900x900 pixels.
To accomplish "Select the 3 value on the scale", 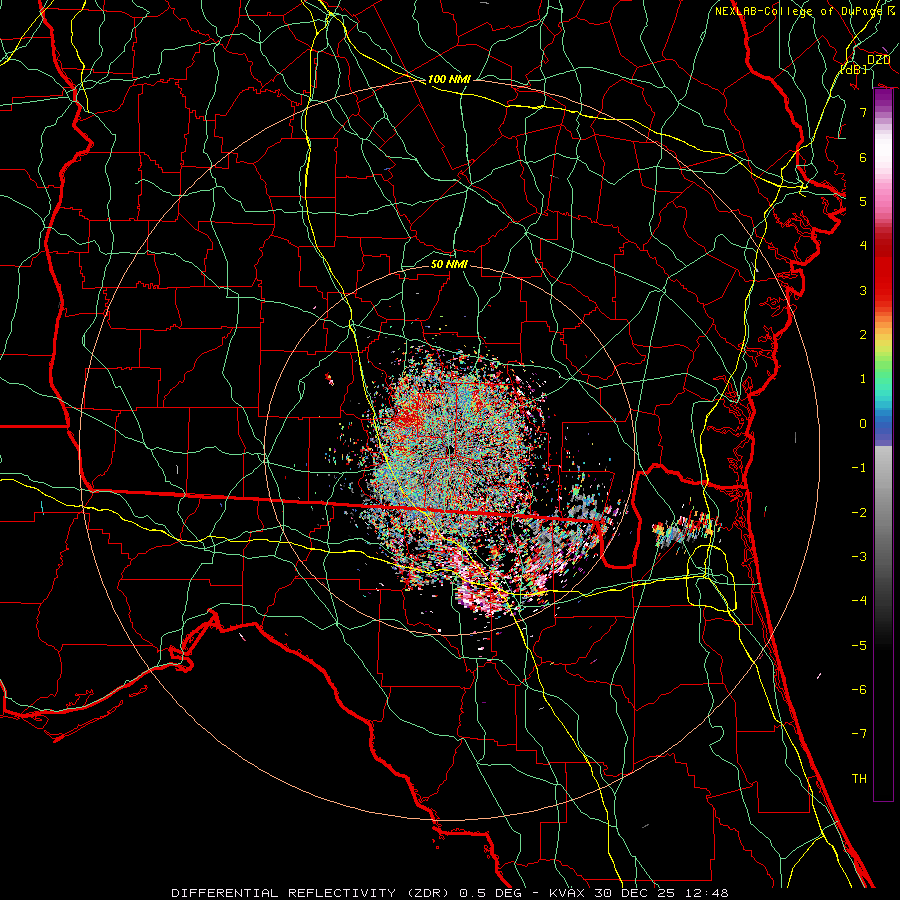I will coord(863,290).
